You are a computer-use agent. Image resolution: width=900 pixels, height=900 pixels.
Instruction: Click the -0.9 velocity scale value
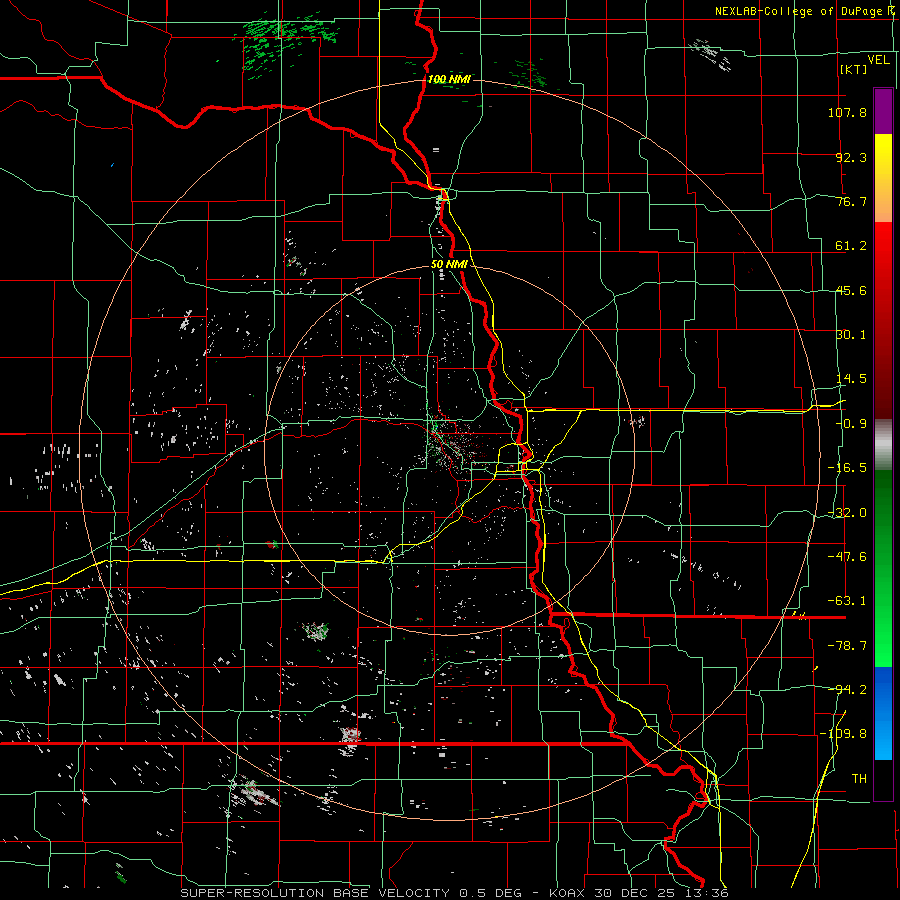(x=851, y=424)
